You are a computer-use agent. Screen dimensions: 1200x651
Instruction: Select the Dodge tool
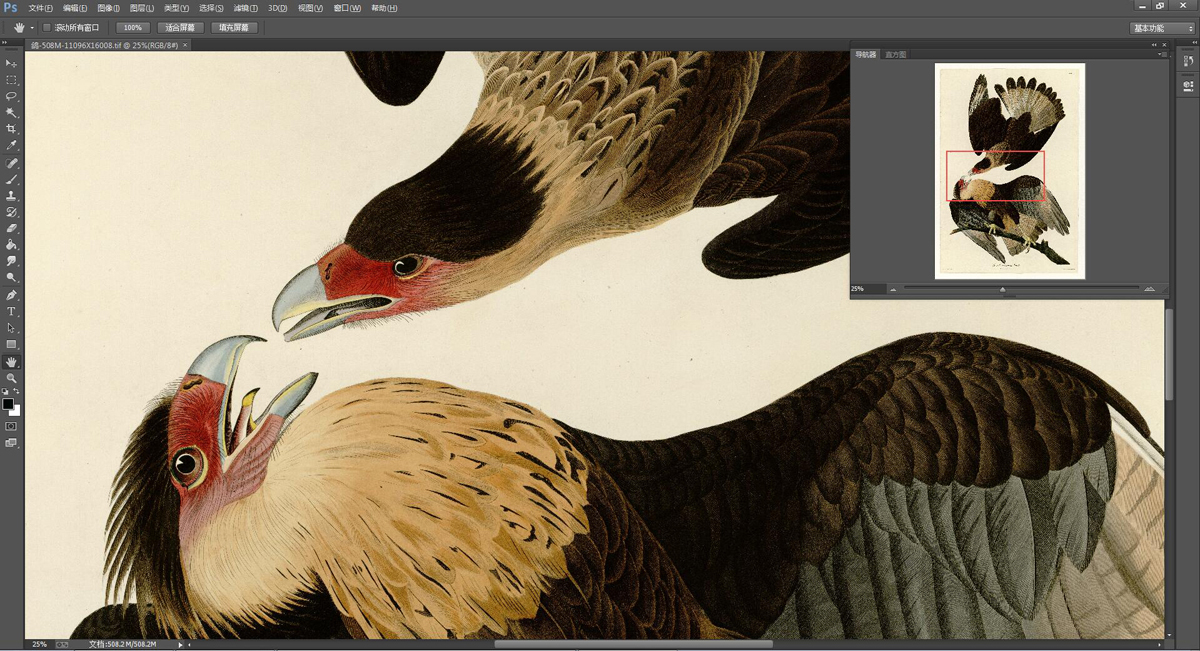click(12, 277)
